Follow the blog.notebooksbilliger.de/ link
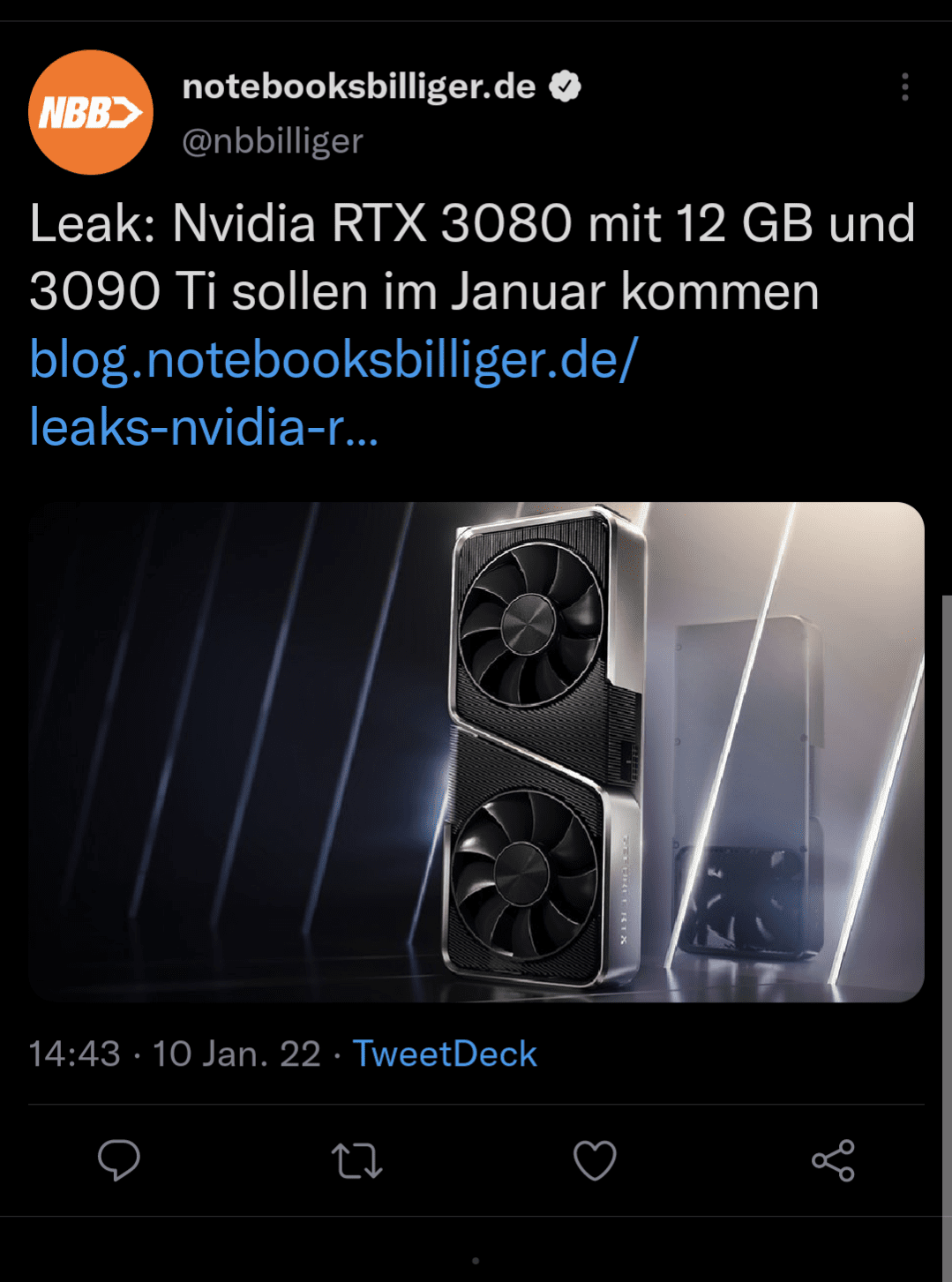Image resolution: width=952 pixels, height=1282 pixels. [x=334, y=360]
